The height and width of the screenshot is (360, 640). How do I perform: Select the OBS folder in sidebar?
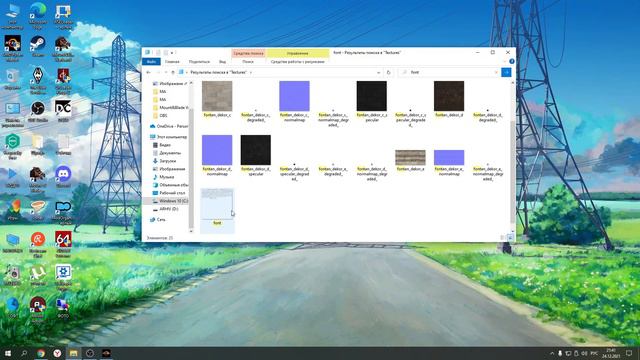click(160, 116)
